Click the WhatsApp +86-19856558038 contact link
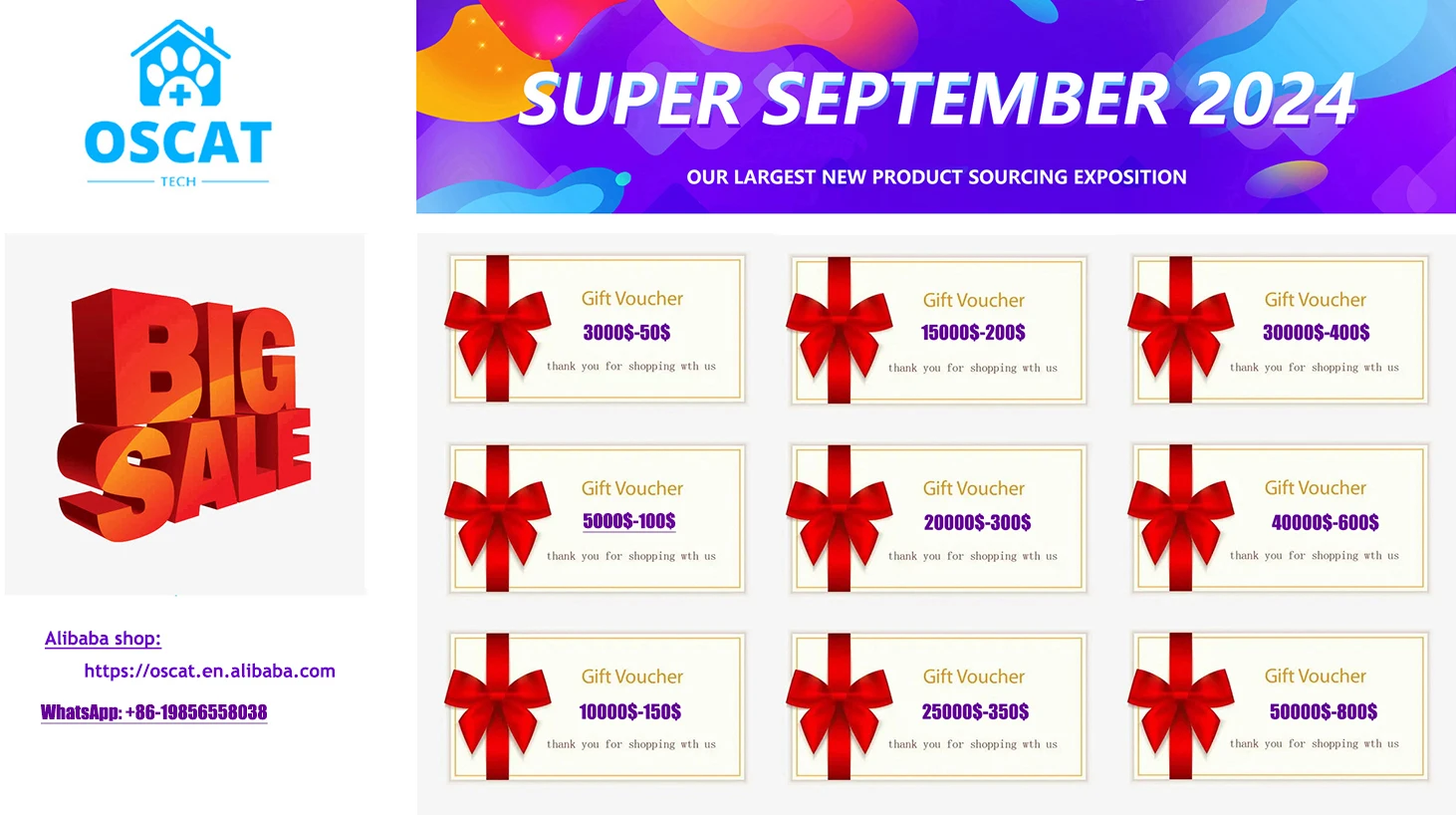The image size is (1456, 815). tap(153, 711)
